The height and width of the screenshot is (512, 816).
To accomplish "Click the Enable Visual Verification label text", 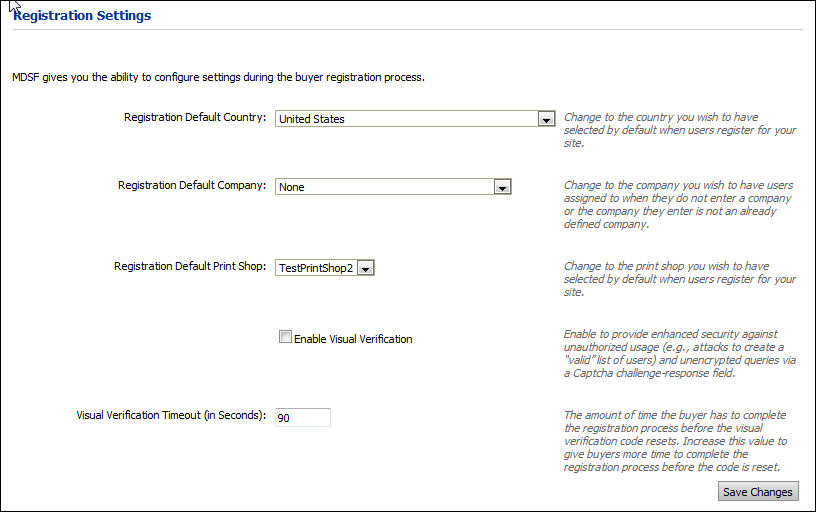I will [353, 339].
